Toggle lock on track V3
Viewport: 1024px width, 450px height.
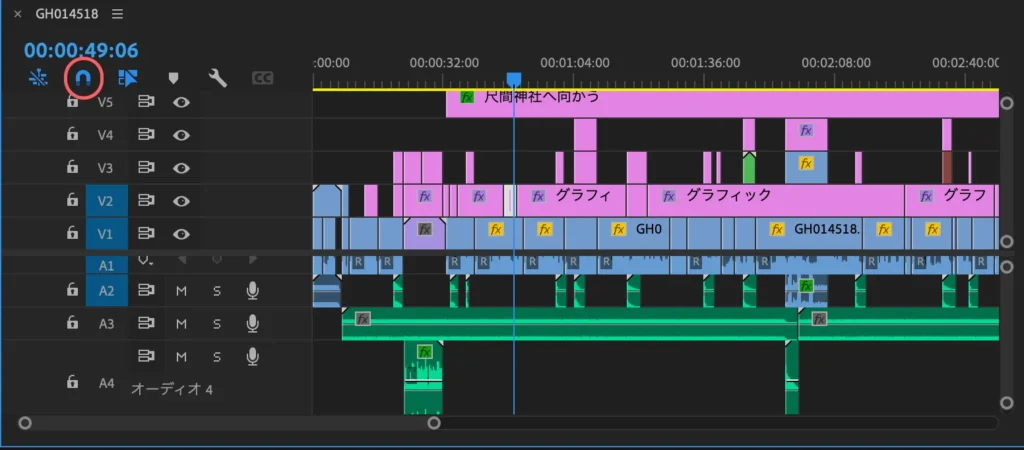pyautogui.click(x=72, y=167)
